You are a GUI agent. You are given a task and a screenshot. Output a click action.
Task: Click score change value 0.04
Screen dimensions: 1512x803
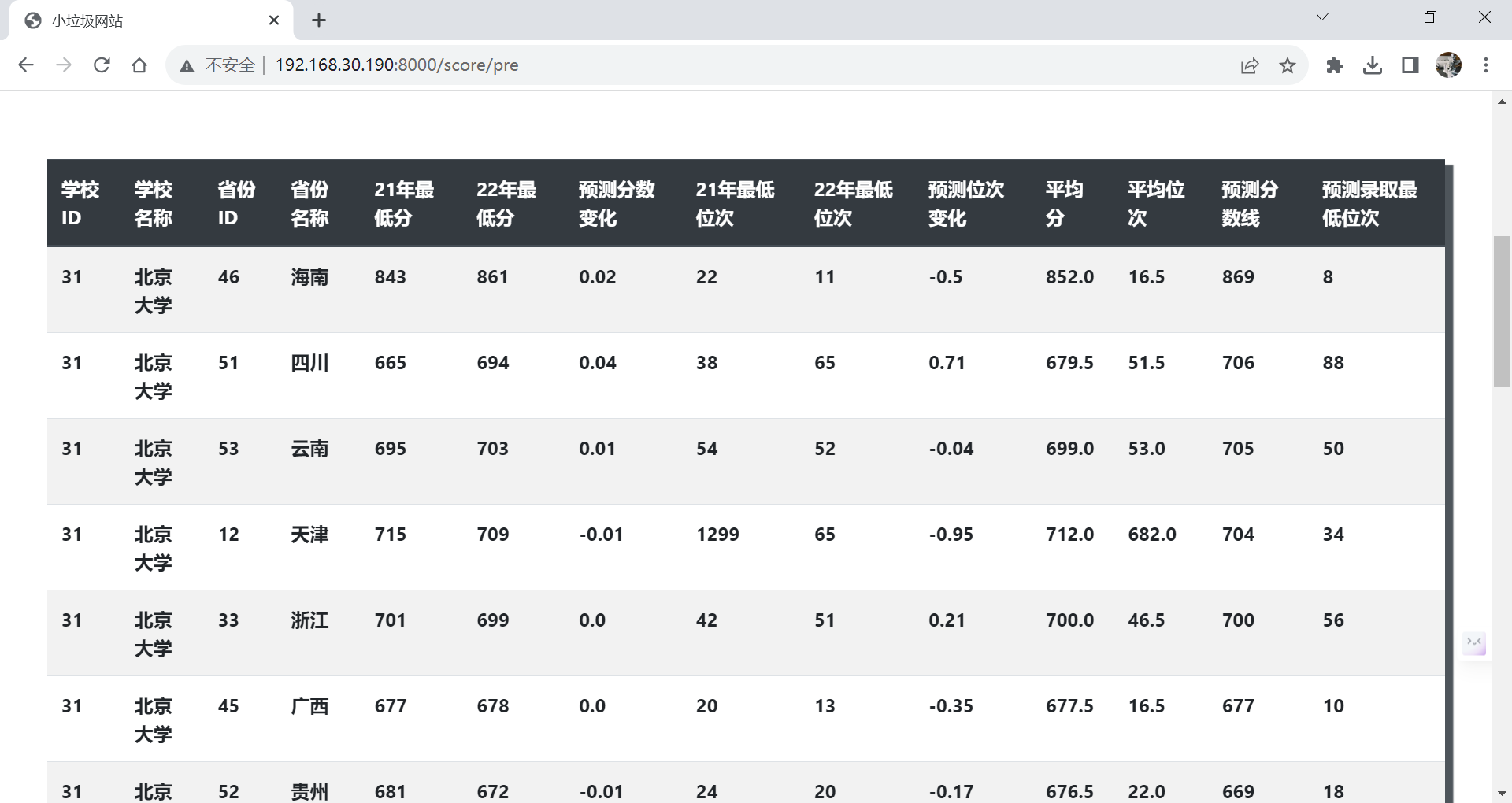598,363
